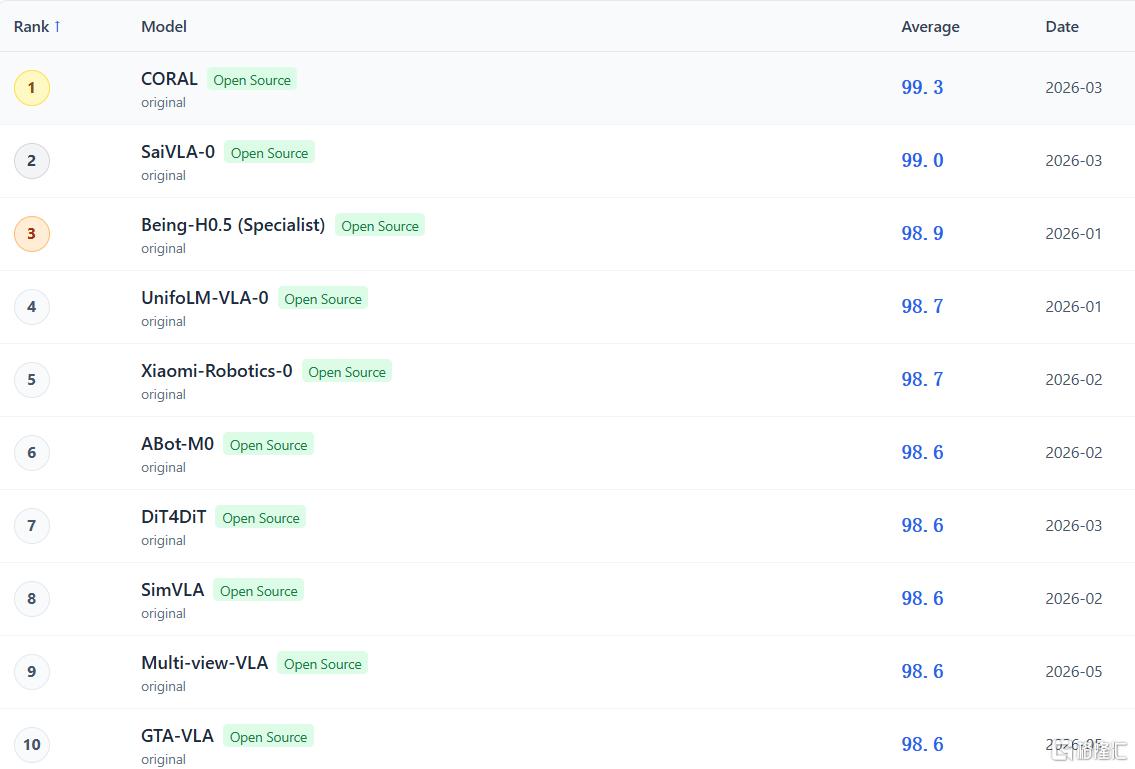Image resolution: width=1135 pixels, height=769 pixels.
Task: Click the 98.6 score for GTA-VLA
Action: [x=922, y=744]
